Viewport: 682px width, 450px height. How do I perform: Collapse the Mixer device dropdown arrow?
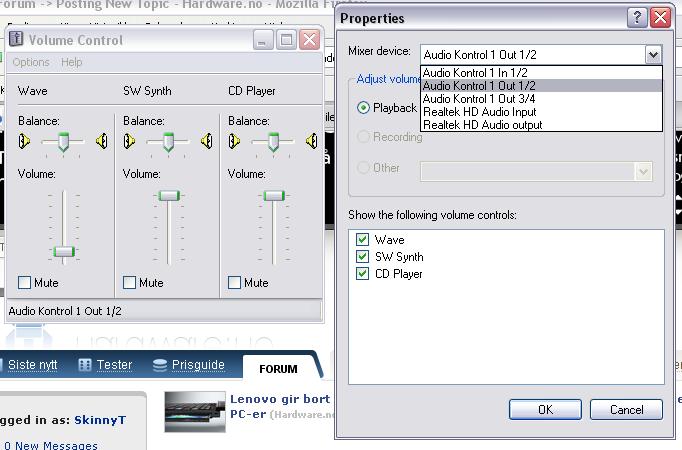coord(653,55)
